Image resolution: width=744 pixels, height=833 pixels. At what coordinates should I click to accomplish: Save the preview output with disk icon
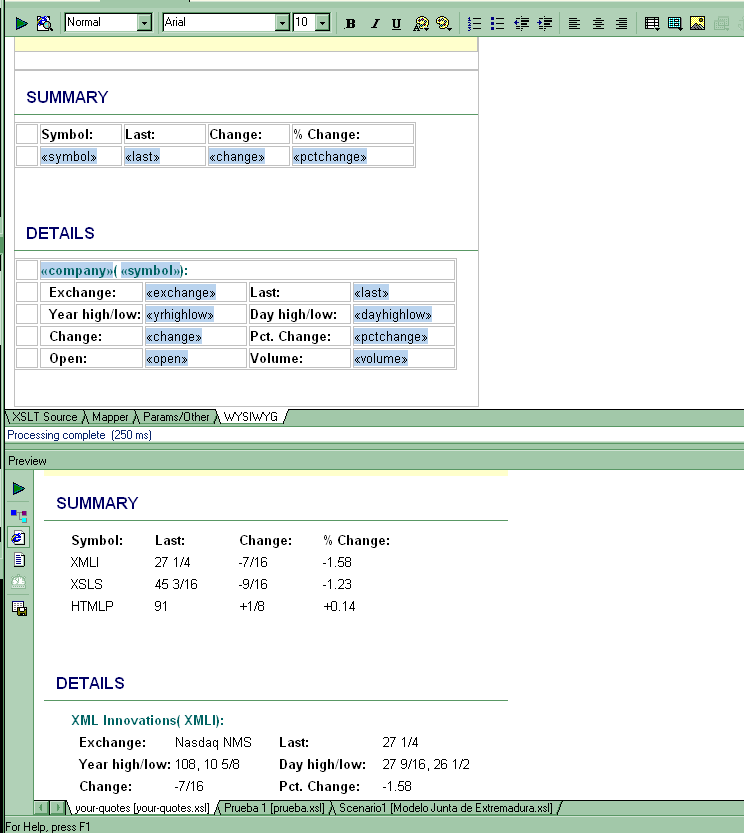click(19, 608)
